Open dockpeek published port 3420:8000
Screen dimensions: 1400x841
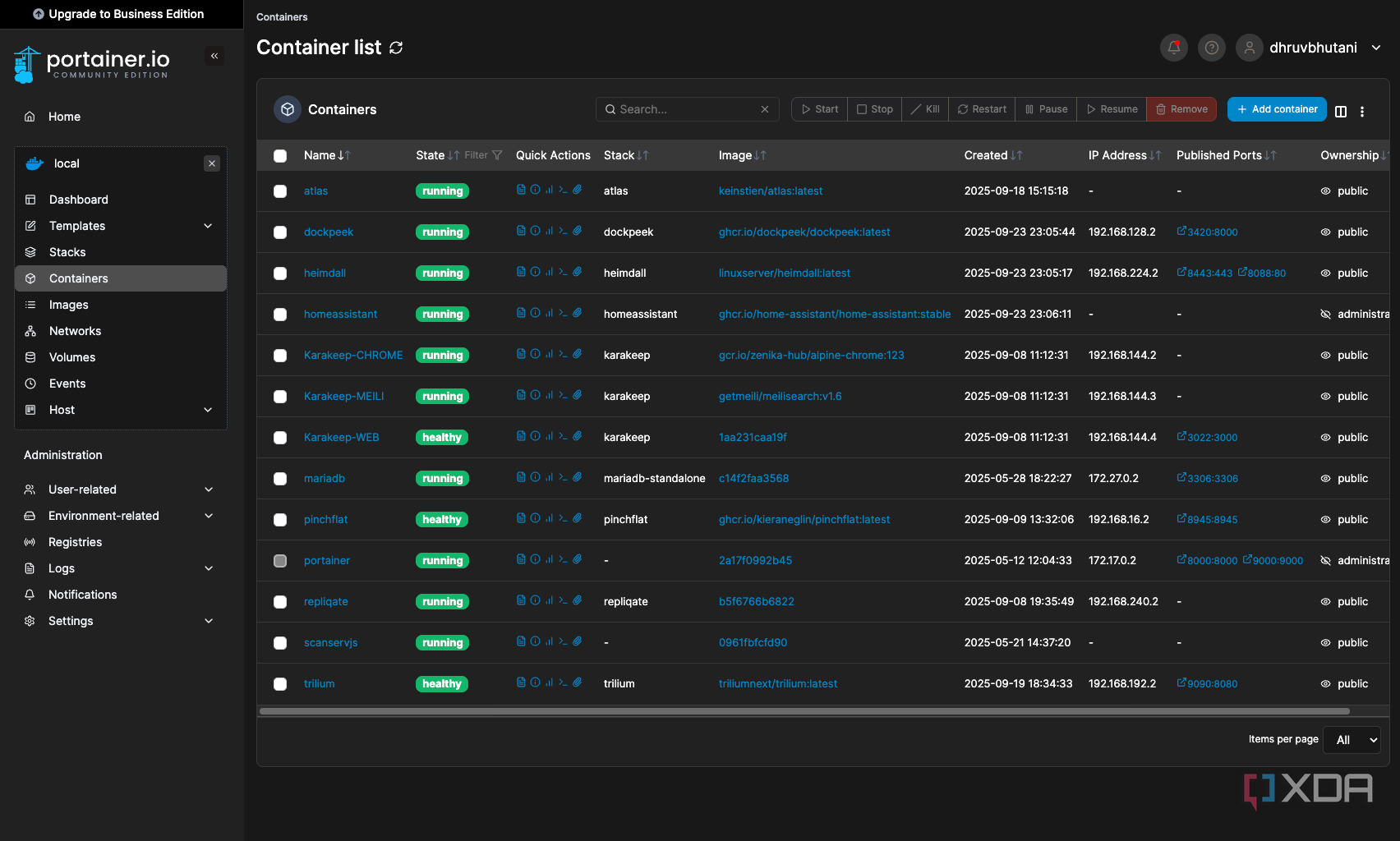(x=1207, y=232)
